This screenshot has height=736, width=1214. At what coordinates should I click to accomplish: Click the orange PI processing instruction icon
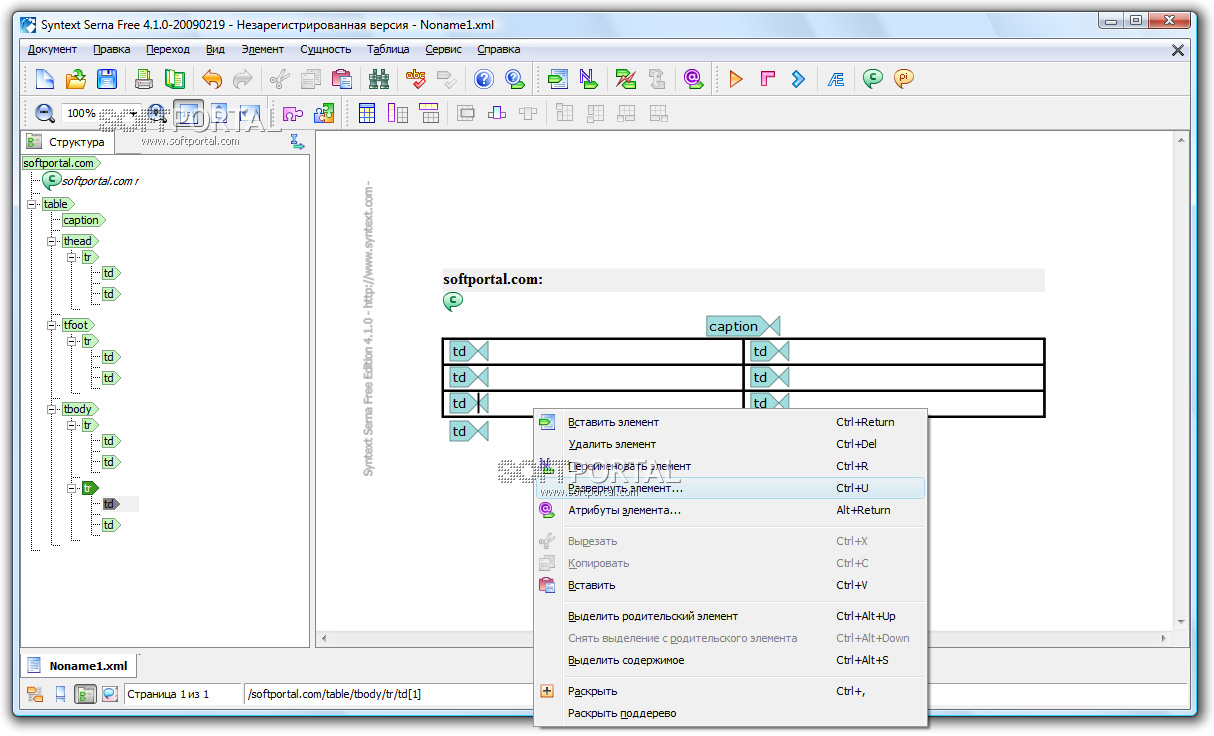coord(904,79)
